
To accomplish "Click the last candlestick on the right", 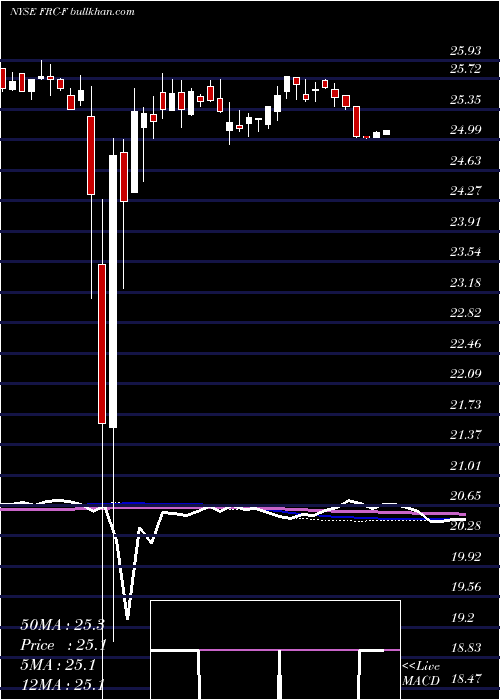I will [387, 133].
